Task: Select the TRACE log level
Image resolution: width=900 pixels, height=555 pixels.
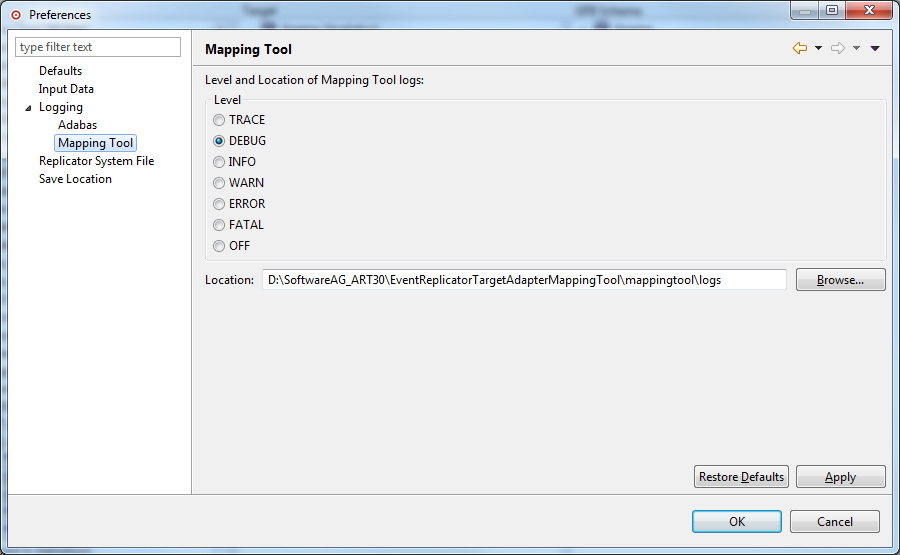Action: pyautogui.click(x=219, y=120)
